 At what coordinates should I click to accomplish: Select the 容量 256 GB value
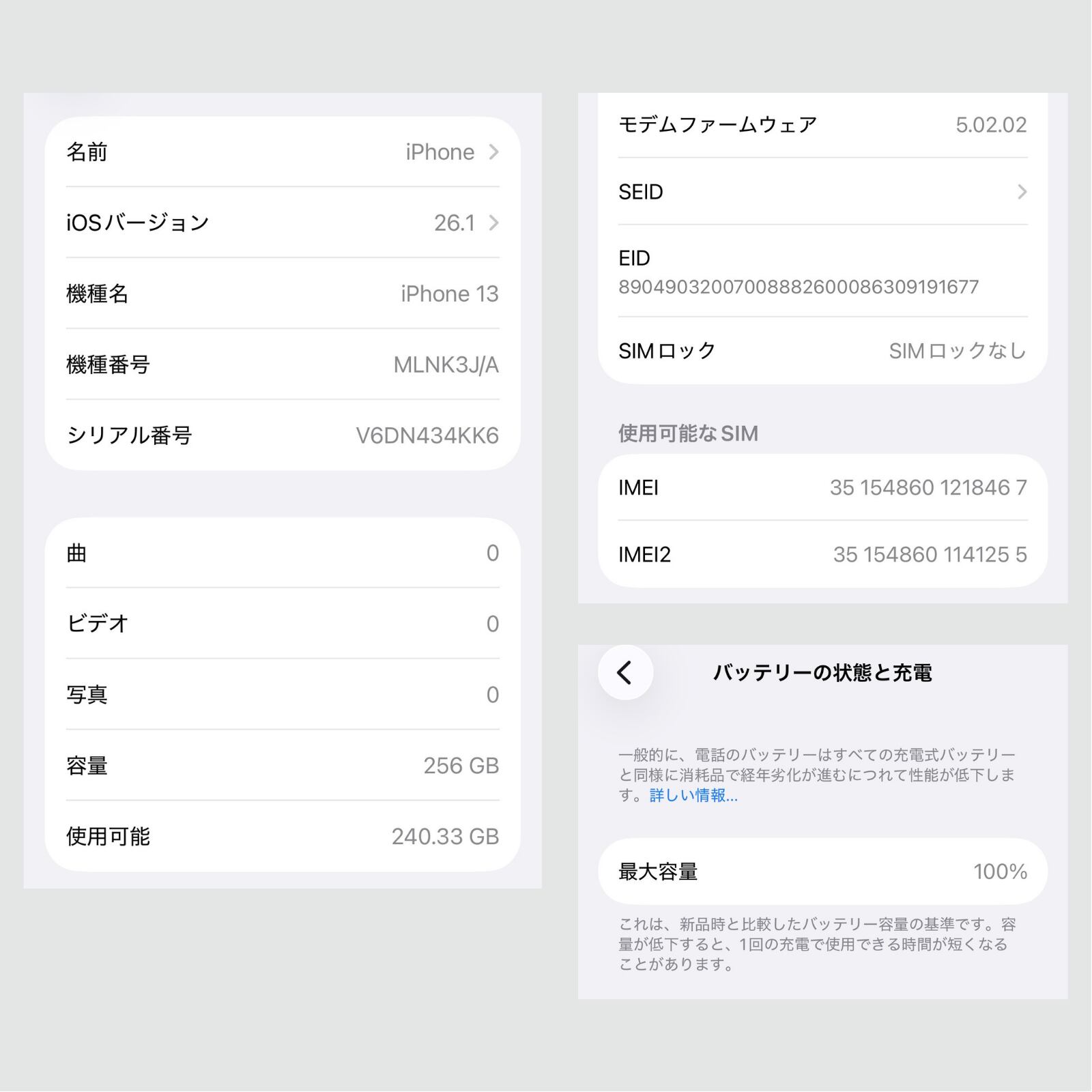[x=461, y=766]
